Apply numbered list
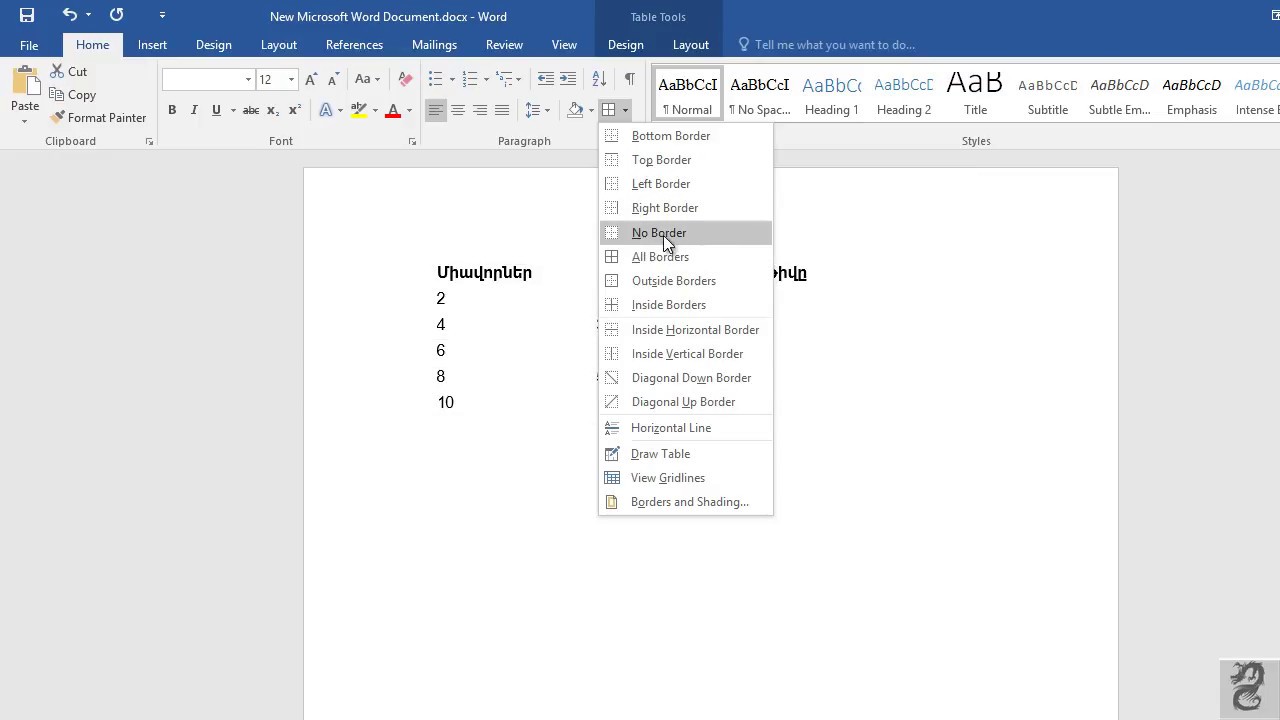Viewport: 1280px width, 720px height. tap(470, 79)
